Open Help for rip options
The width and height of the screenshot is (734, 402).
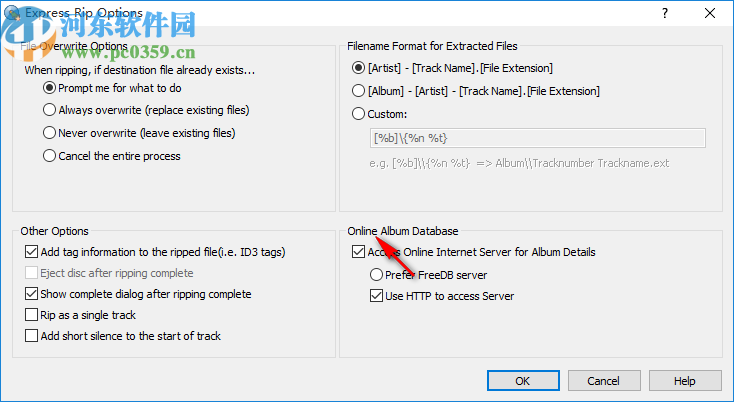pyautogui.click(x=685, y=381)
